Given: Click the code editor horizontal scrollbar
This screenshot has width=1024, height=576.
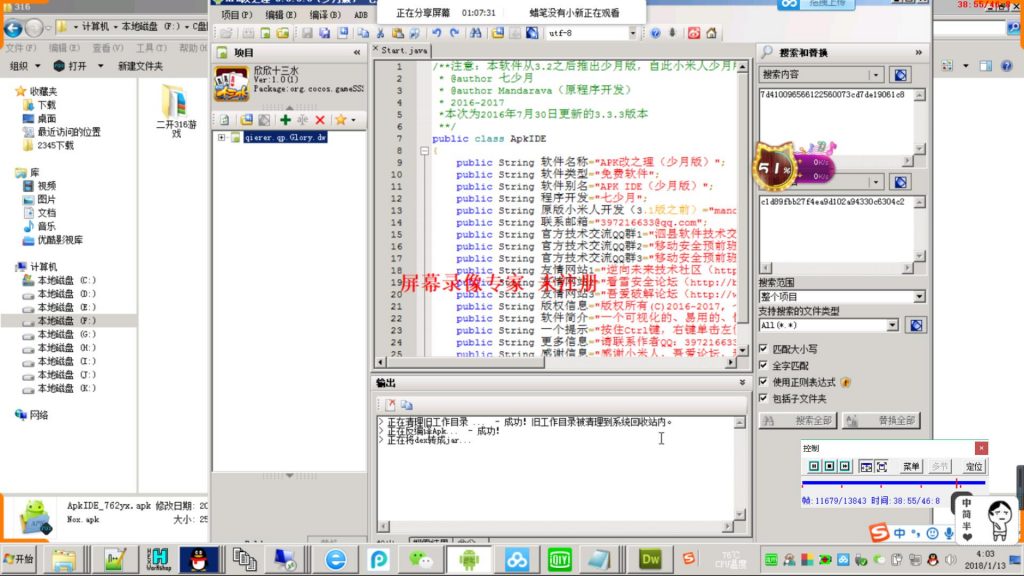Looking at the screenshot, I should click(x=555, y=362).
